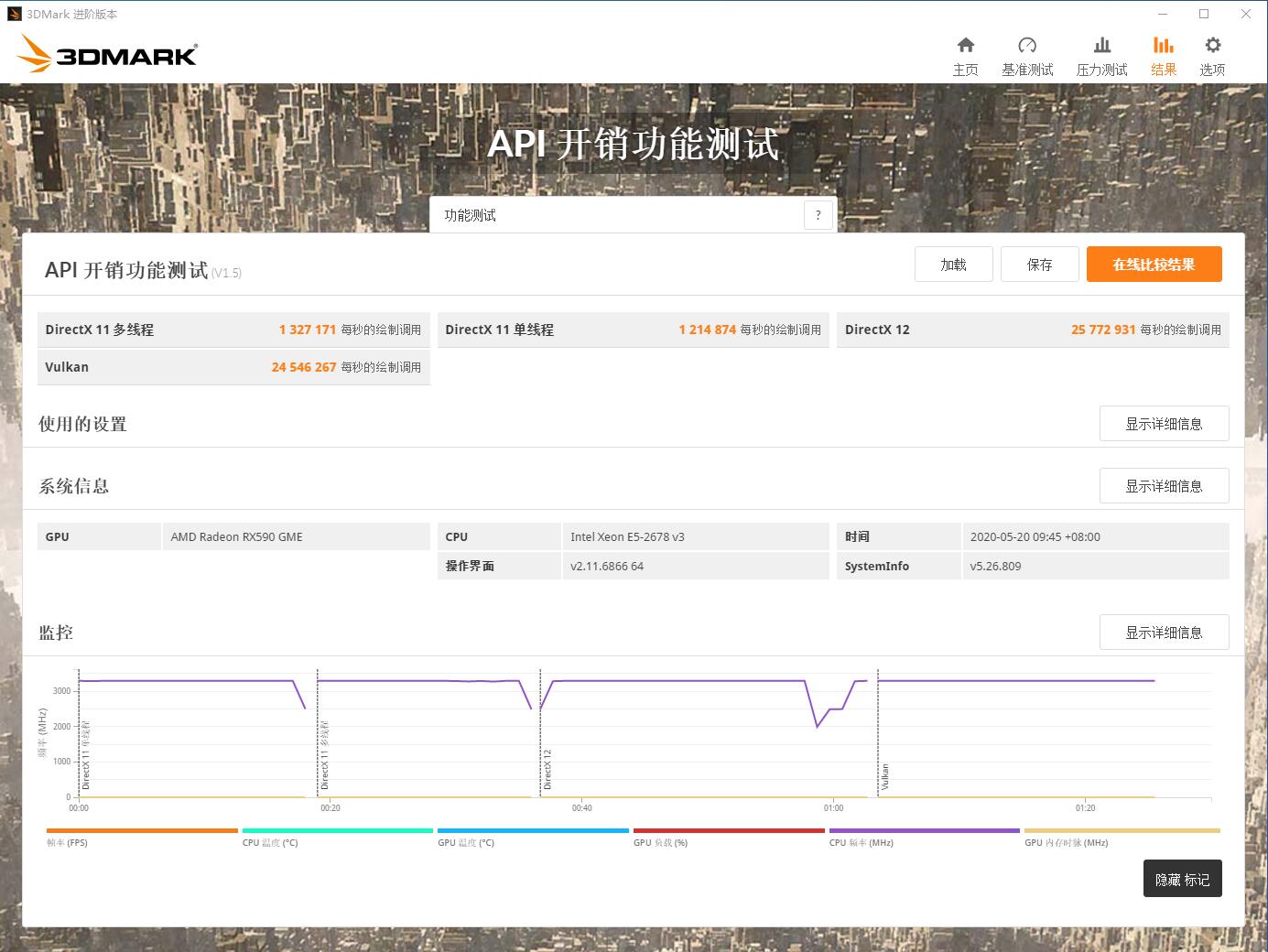Open the 基准测试 benchmark gauge icon
This screenshot has width=1268, height=952.
tap(1027, 53)
